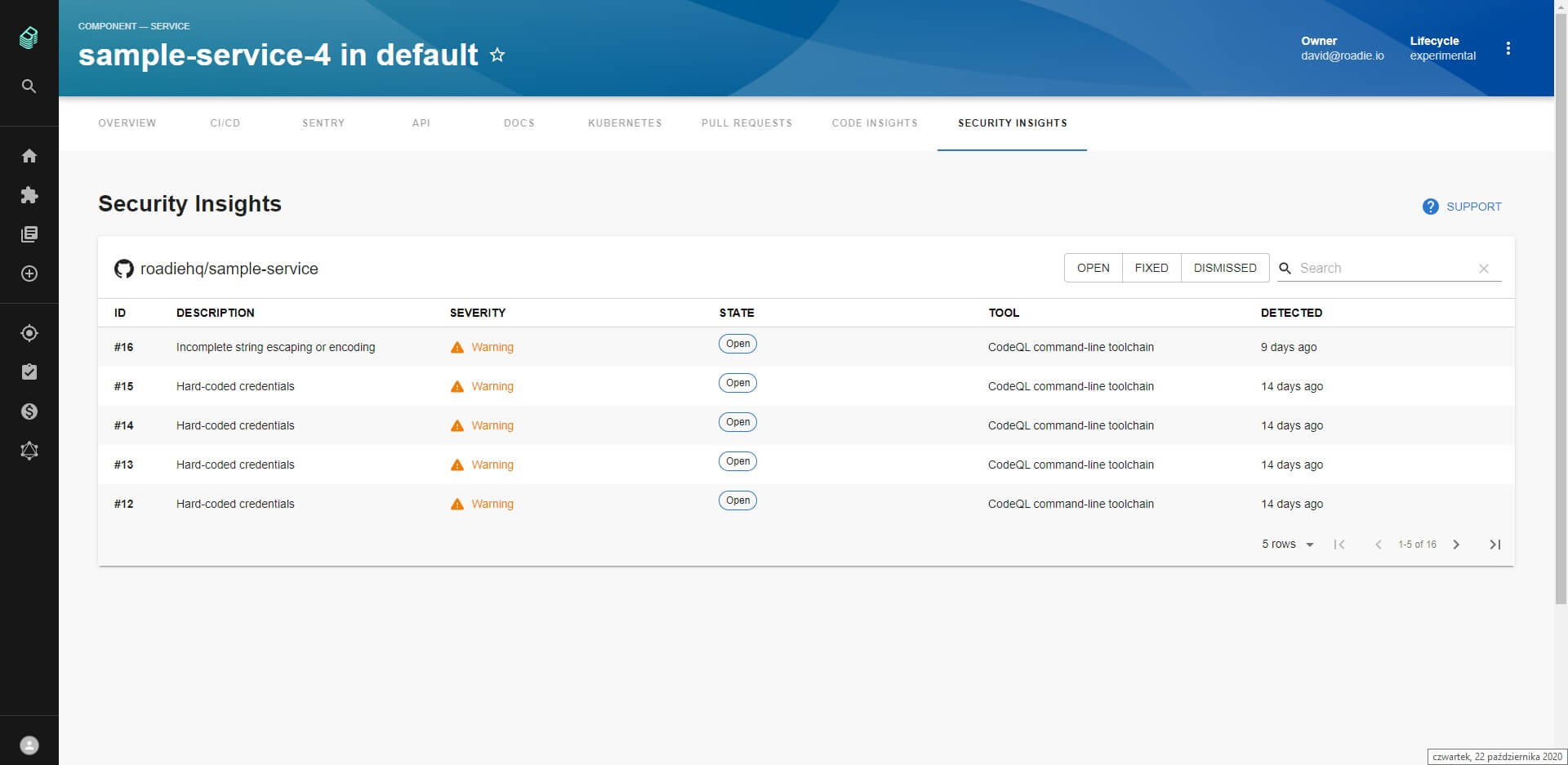The height and width of the screenshot is (765, 1568).
Task: Click the DESCRIPTION column header
Action: [216, 313]
